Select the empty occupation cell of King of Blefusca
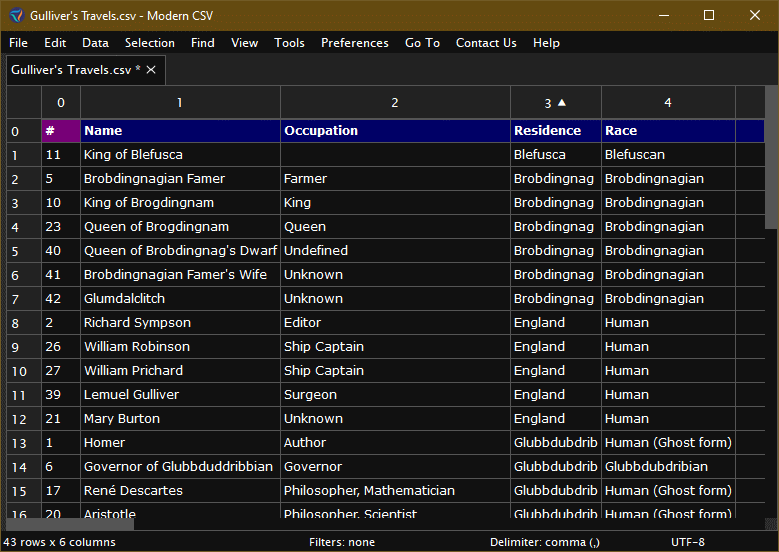Screen dimensions: 779x552 point(395,155)
